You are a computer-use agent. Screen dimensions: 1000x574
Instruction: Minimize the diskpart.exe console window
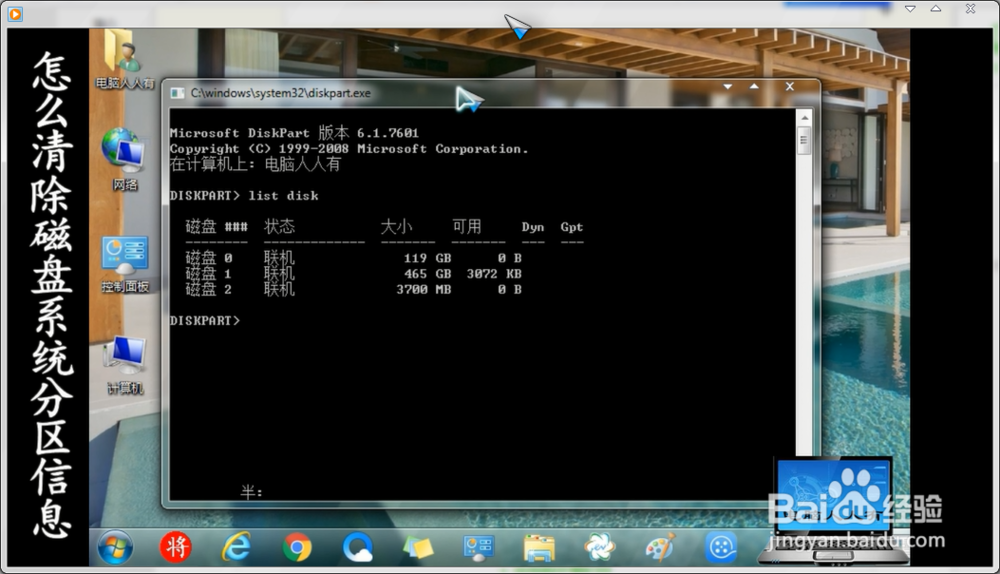[728, 86]
